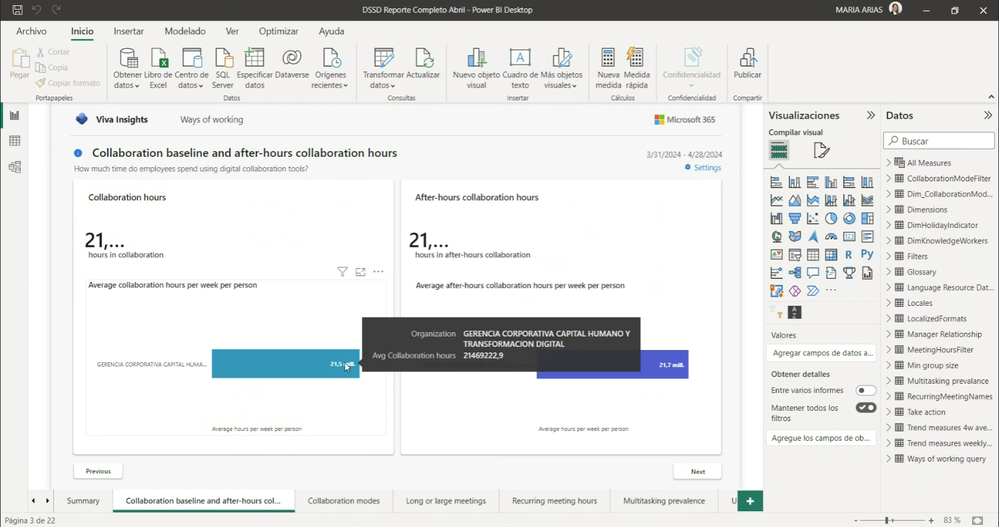
Task: Insert a Nuevo objeto visual
Action: pos(477,68)
